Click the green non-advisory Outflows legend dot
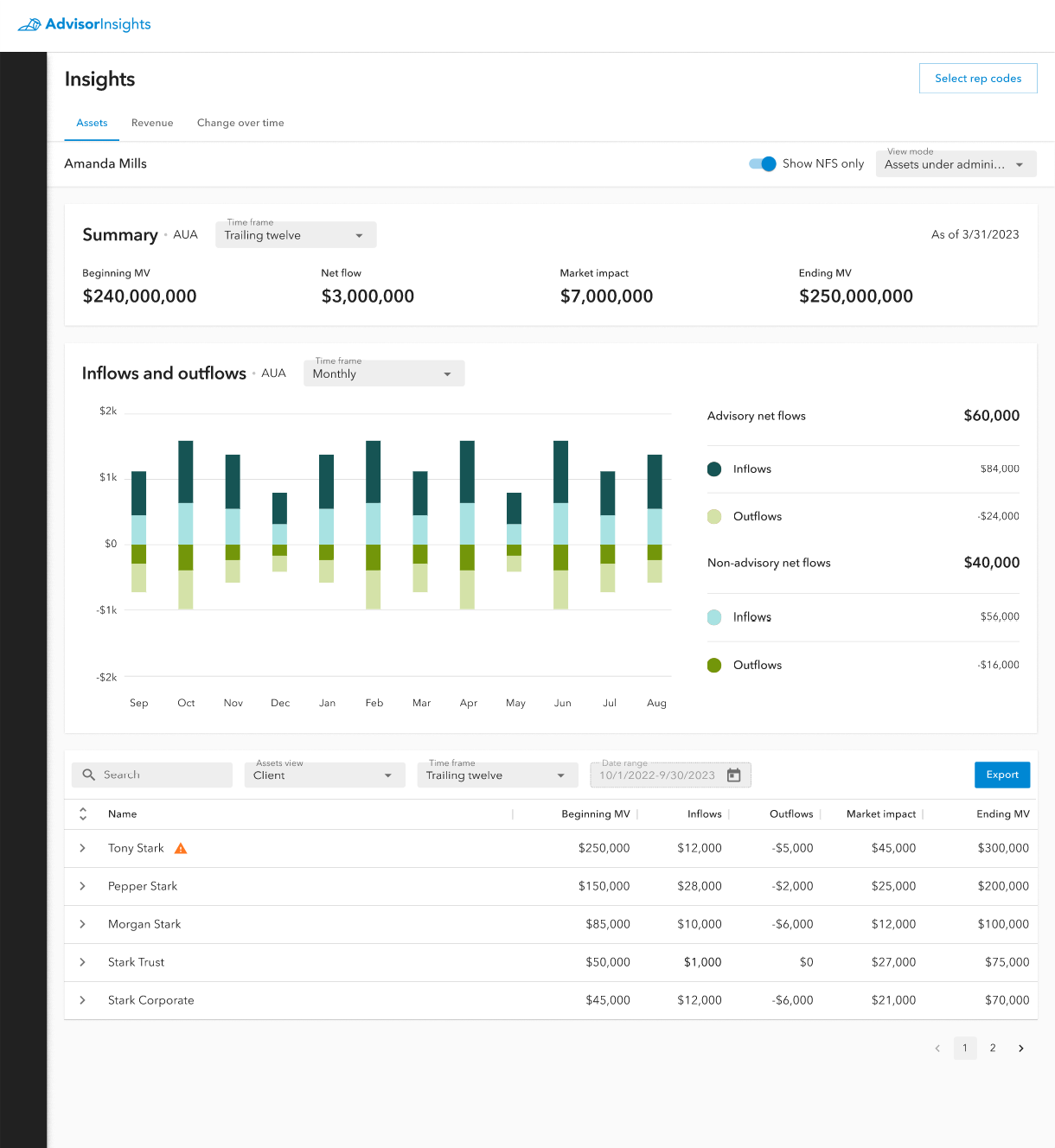Image resolution: width=1055 pixels, height=1148 pixels. [714, 665]
